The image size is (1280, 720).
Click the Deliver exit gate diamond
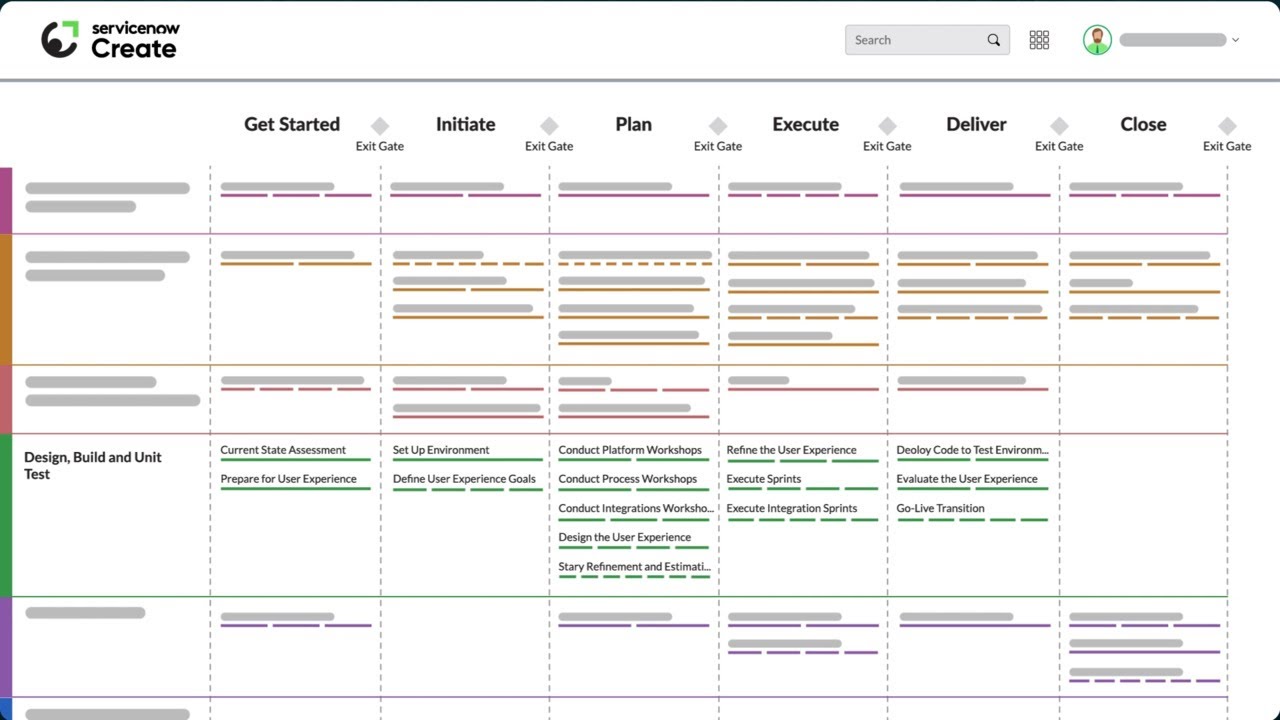coord(1059,126)
